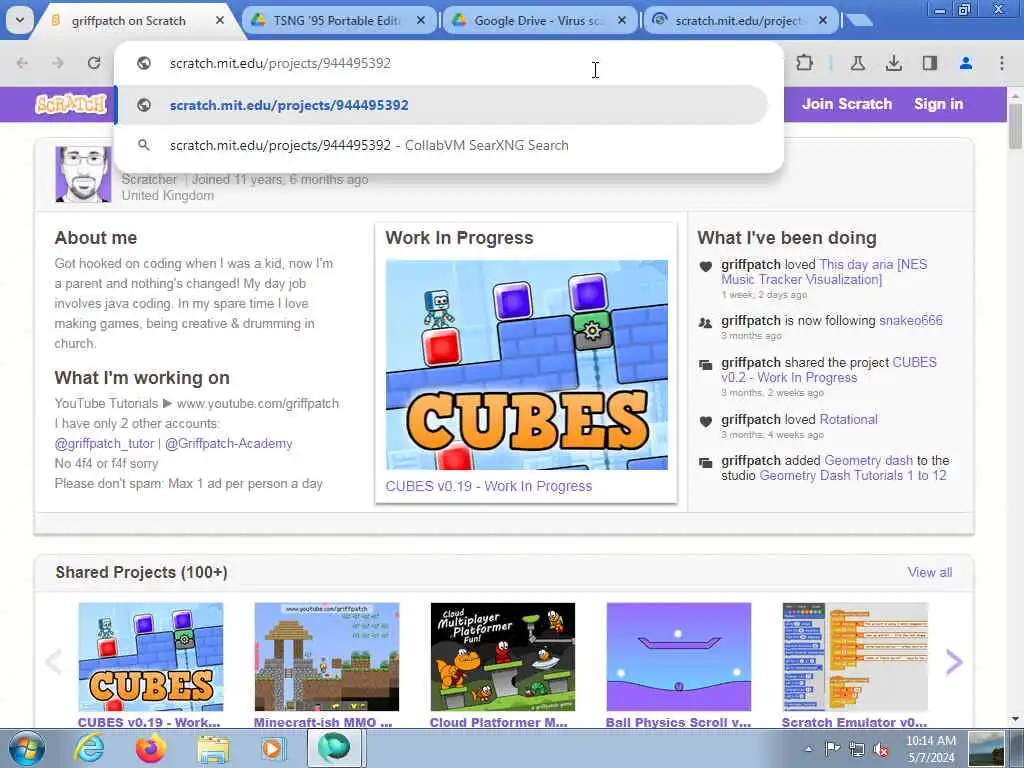Click the page vertical scrollbar thumb
The height and width of the screenshot is (768, 1024).
tap(1015, 125)
